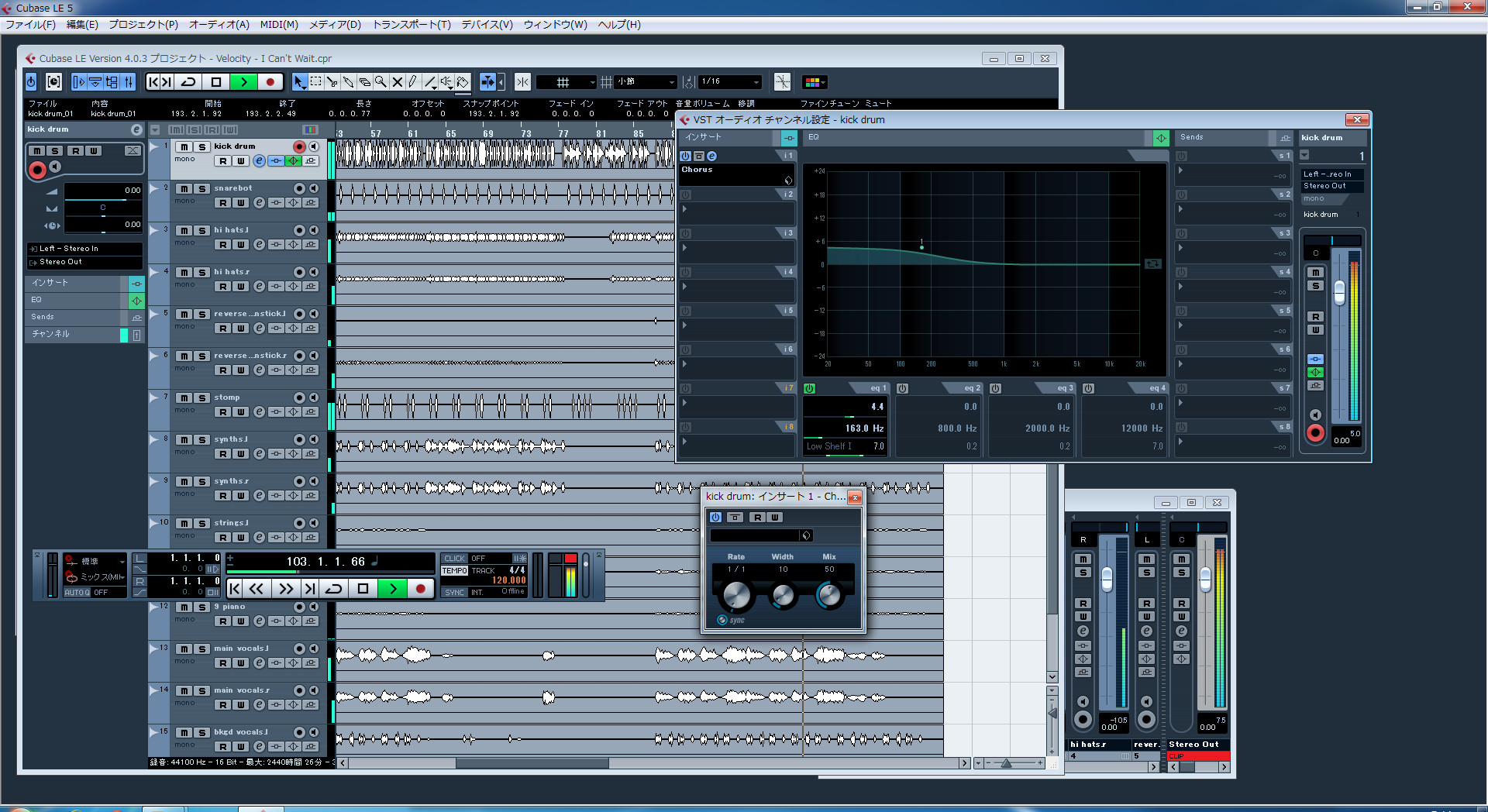The image size is (1488, 812).
Task: Click Fast Forward in floating transport panel
Action: pos(286,589)
